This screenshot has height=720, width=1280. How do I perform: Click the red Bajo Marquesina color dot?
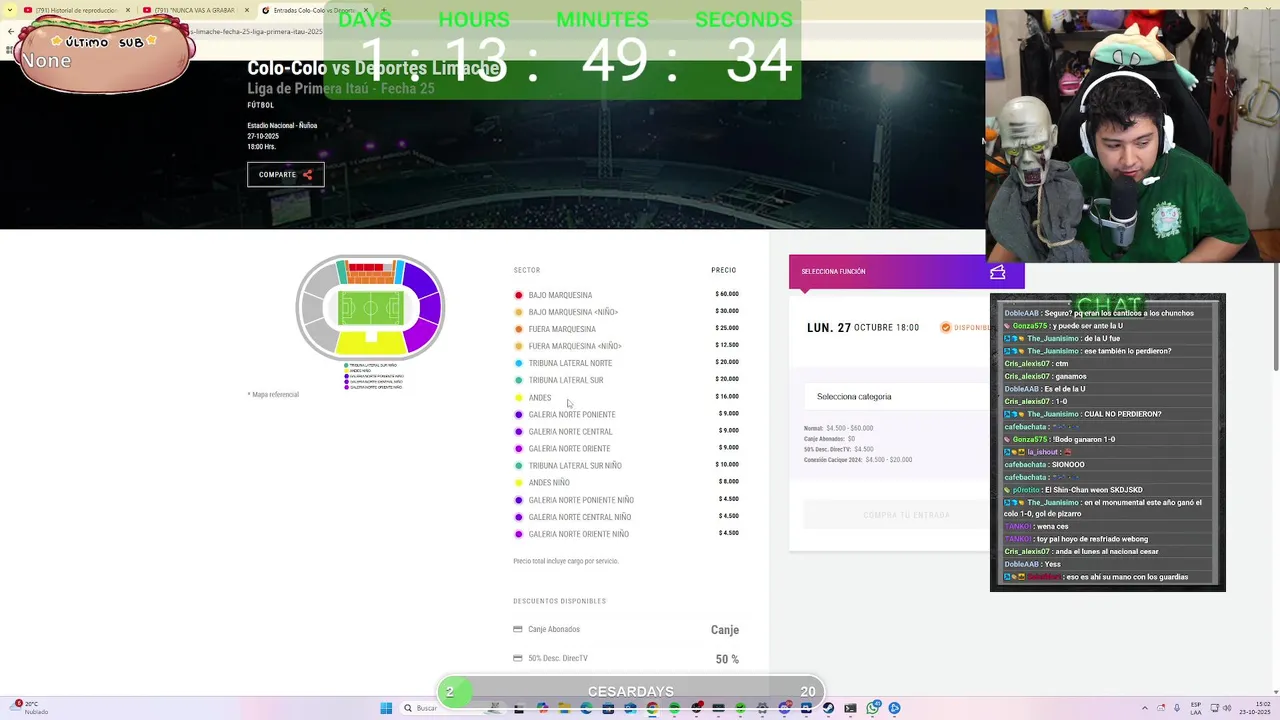(x=518, y=295)
